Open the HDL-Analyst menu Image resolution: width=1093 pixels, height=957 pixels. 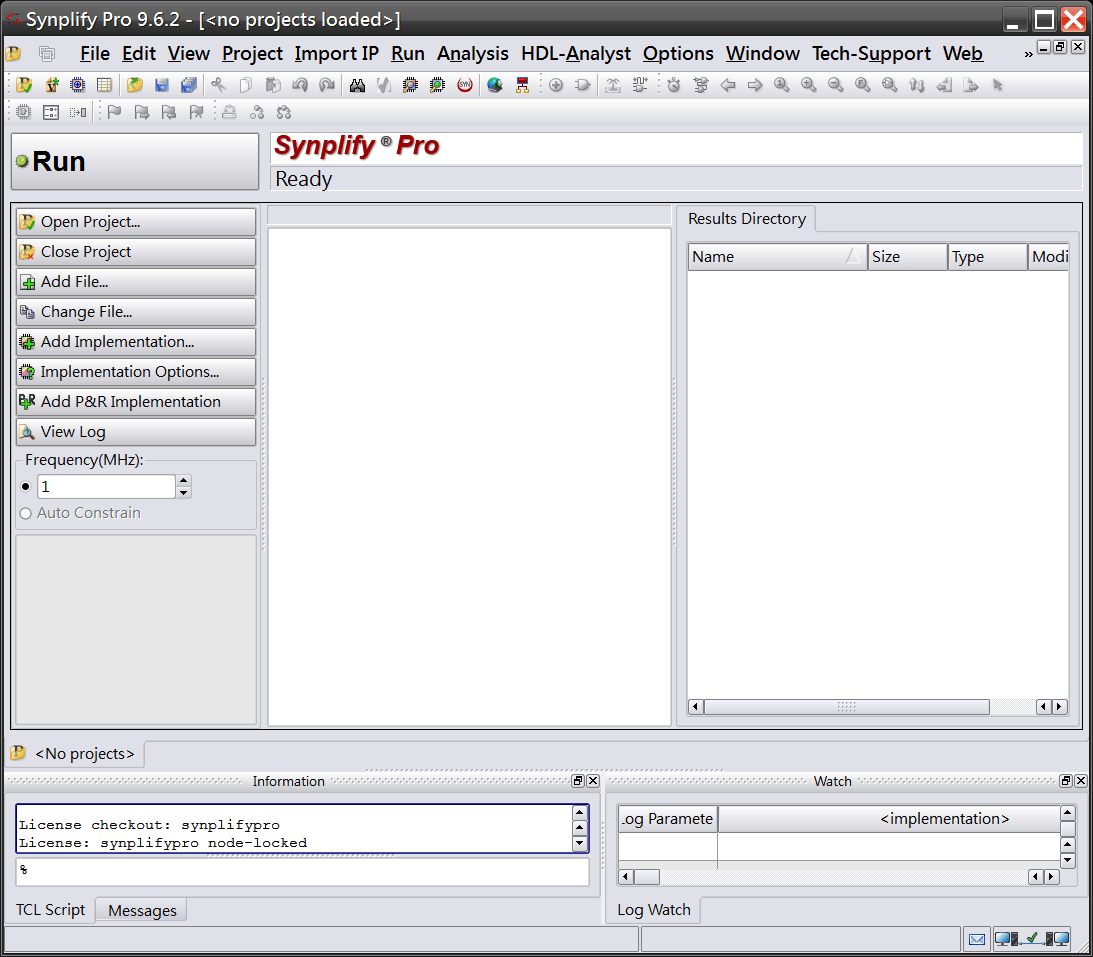(x=576, y=54)
